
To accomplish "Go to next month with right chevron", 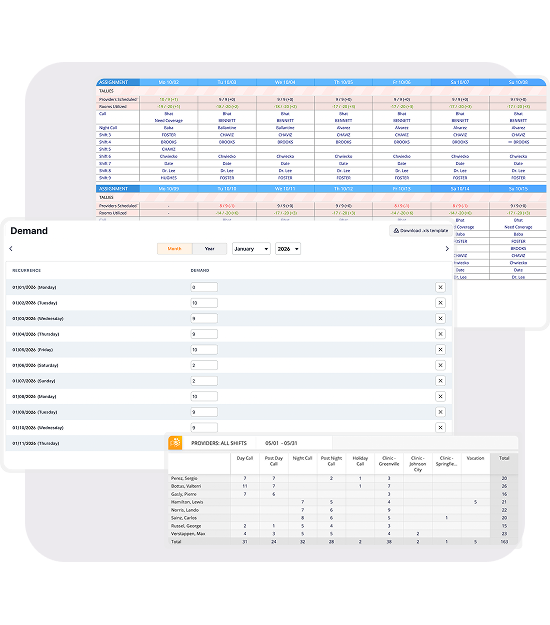I will (447, 248).
